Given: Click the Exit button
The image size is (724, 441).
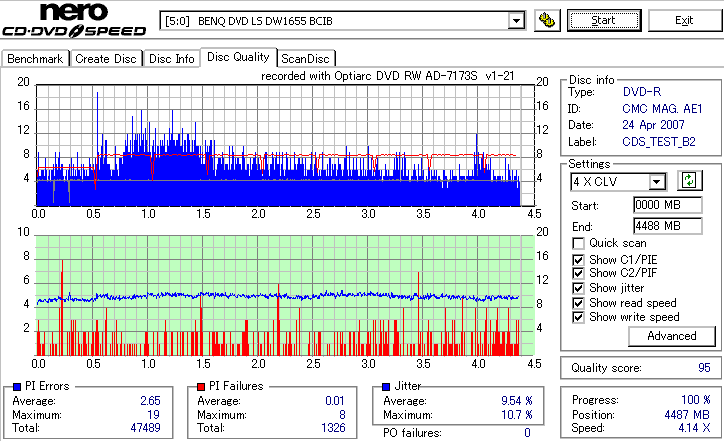Looking at the screenshot, I should click(x=684, y=21).
